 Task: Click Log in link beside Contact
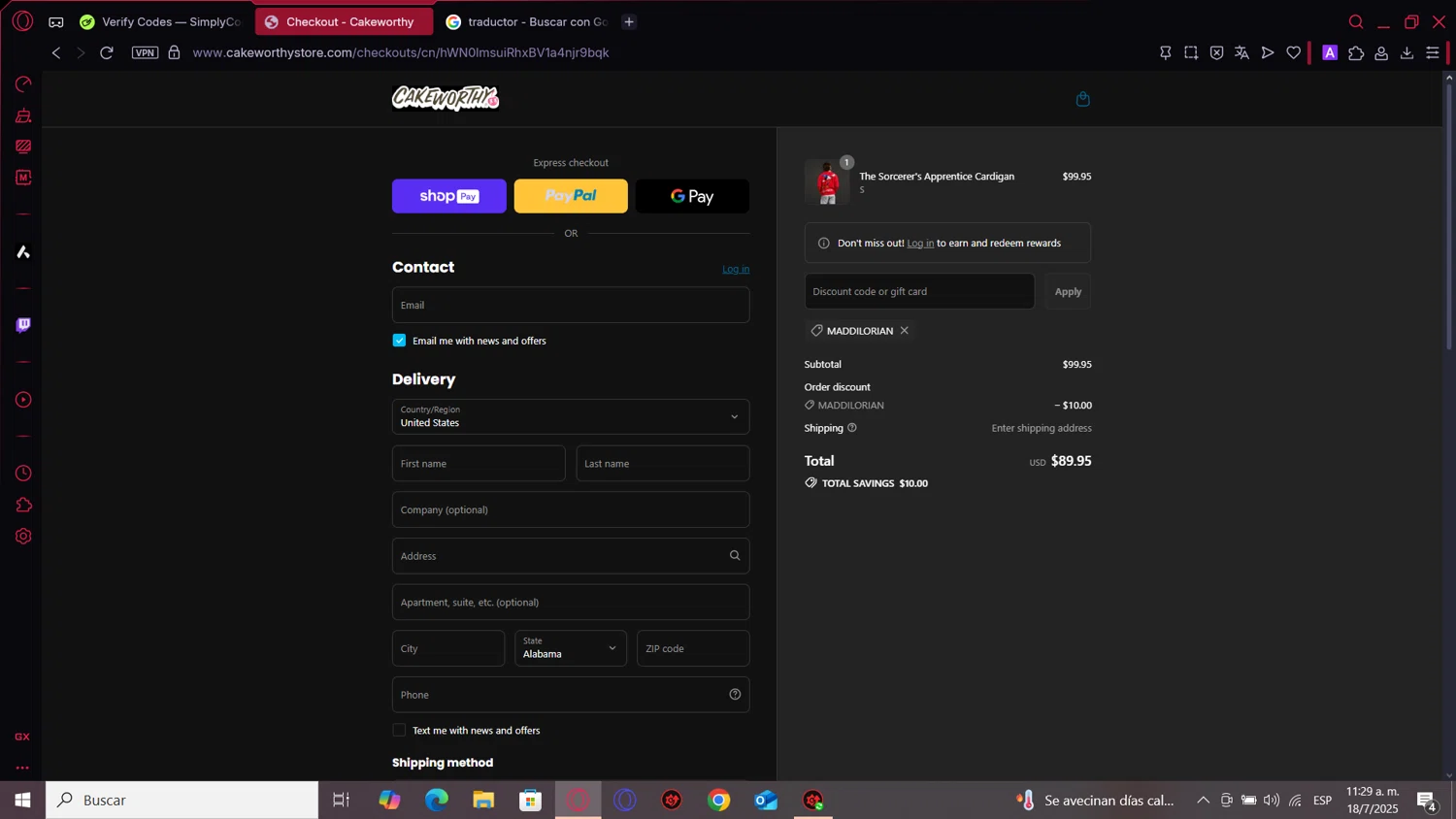coord(736,269)
